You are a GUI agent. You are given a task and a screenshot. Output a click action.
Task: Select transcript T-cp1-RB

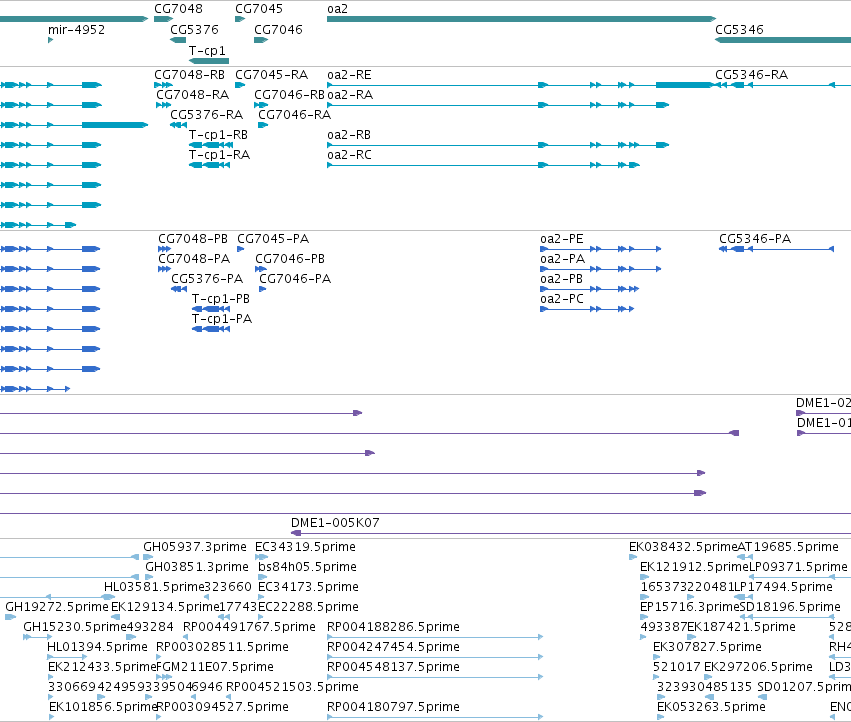coord(218,135)
